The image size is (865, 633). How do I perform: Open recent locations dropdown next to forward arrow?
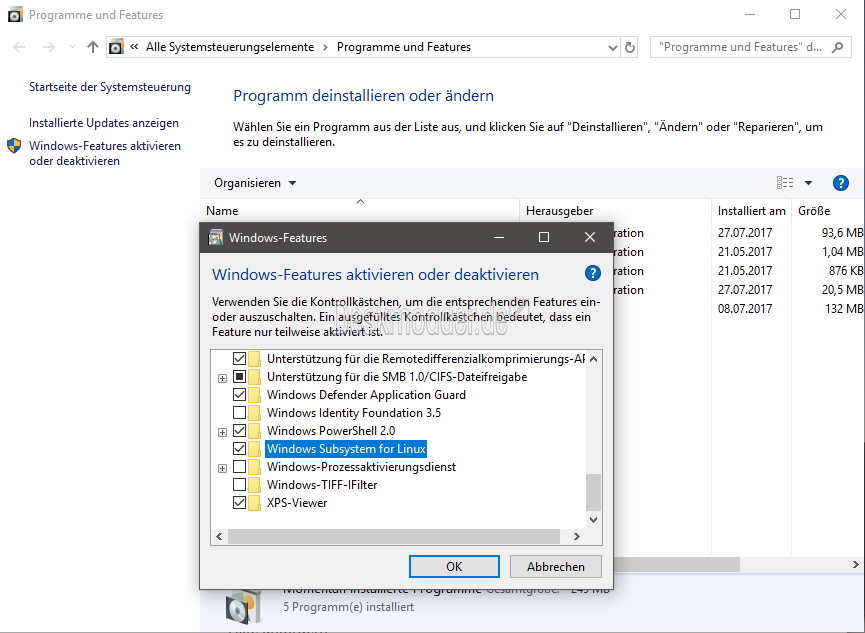pyautogui.click(x=72, y=47)
